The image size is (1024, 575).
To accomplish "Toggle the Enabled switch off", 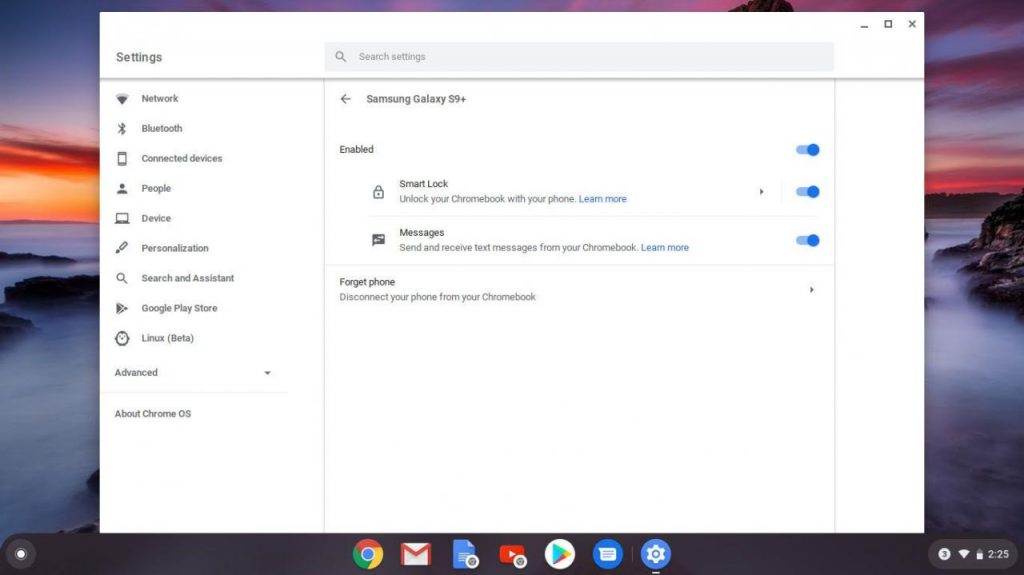I will [807, 150].
